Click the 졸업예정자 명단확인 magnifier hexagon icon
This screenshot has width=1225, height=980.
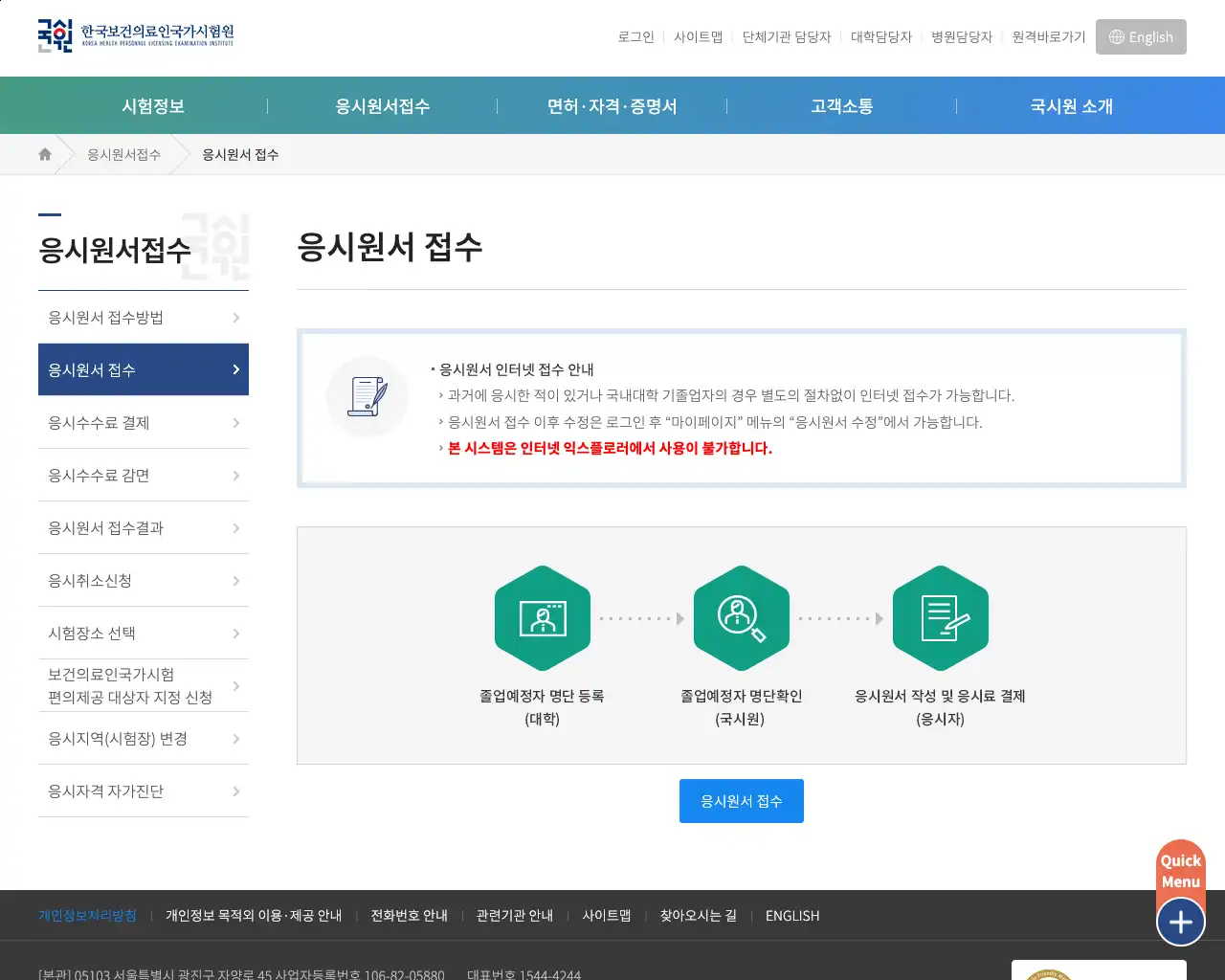[x=742, y=618]
